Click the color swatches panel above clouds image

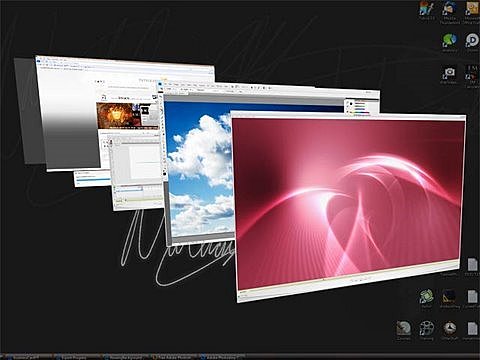[359, 107]
